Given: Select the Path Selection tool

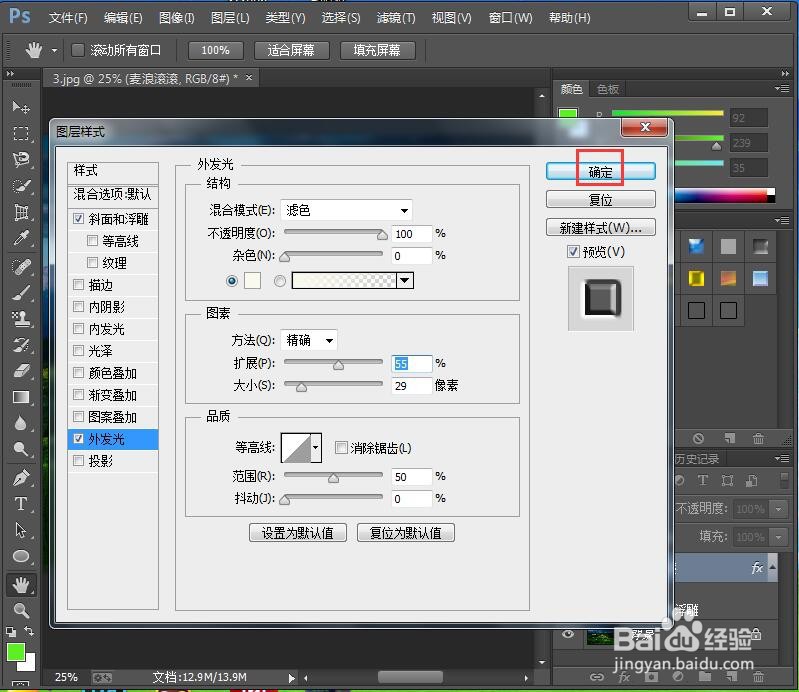Looking at the screenshot, I should point(21,530).
